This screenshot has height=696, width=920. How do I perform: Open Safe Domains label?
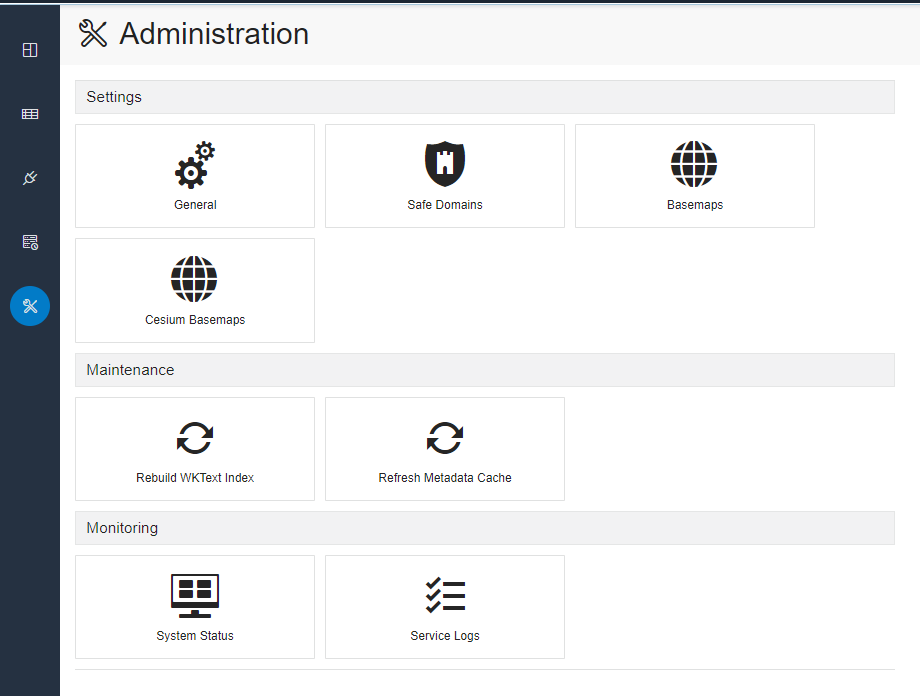pyautogui.click(x=445, y=205)
